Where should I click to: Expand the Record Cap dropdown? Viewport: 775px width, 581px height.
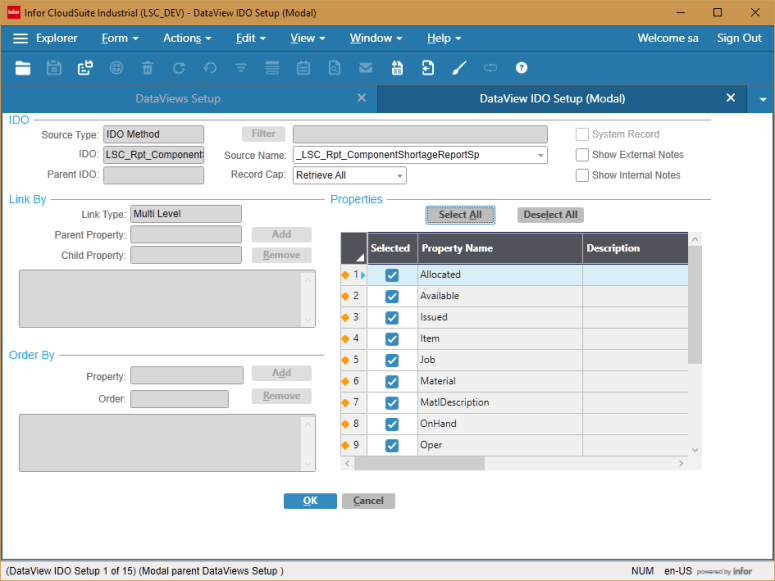click(x=399, y=176)
